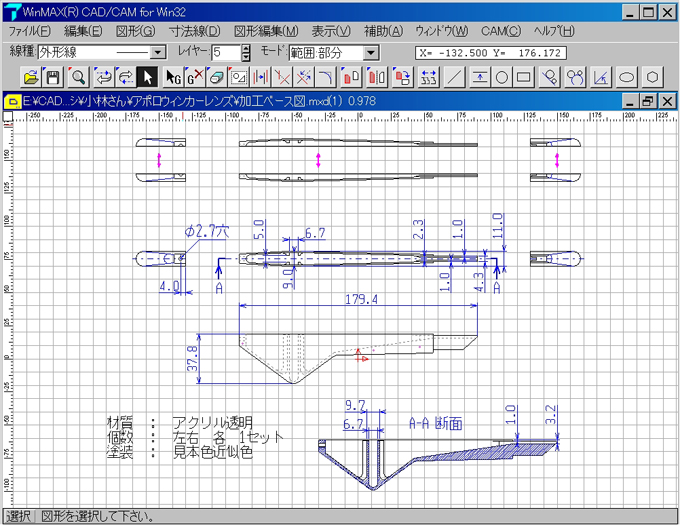Viewport: 680px width, 525px height.
Task: Minimize the inner drawing window
Action: click(630, 101)
